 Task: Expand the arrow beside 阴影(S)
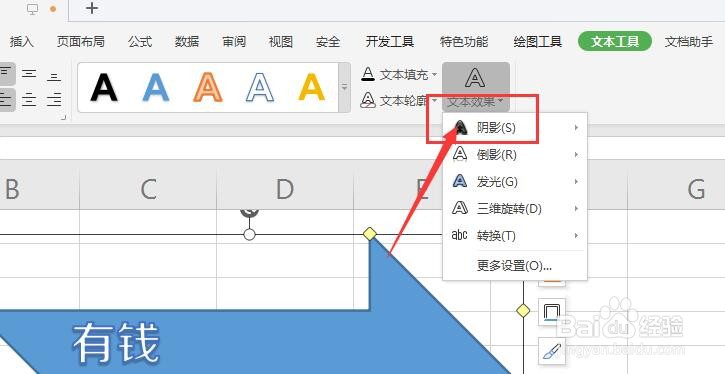tap(576, 128)
